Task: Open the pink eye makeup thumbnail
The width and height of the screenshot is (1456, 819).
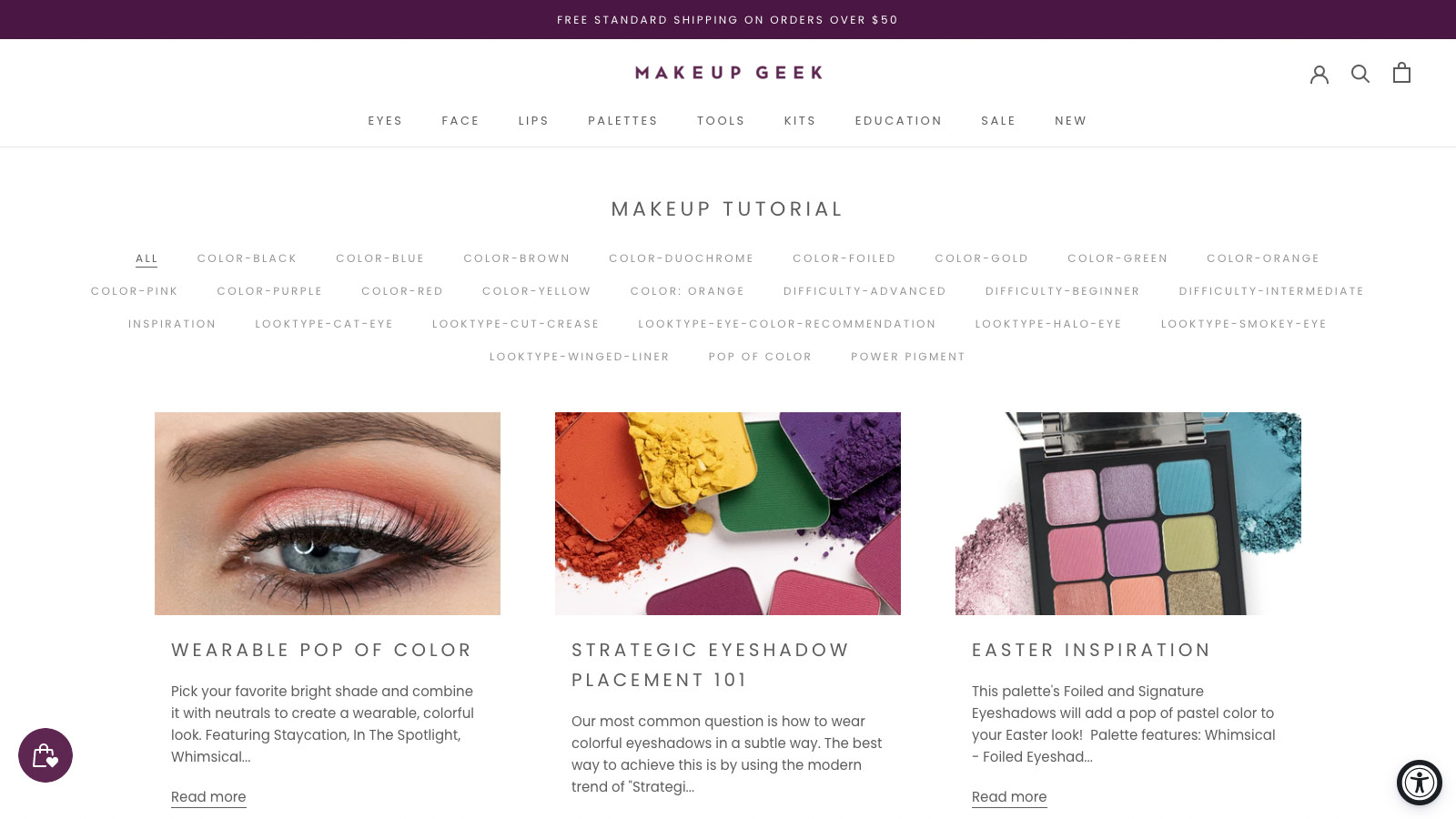Action: pos(328,513)
